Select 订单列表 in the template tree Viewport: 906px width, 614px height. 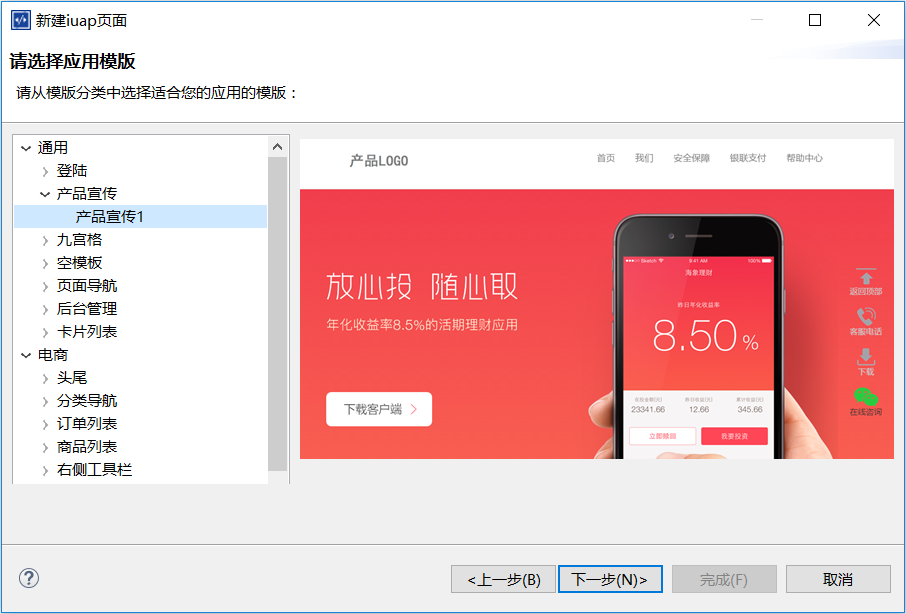[87, 424]
